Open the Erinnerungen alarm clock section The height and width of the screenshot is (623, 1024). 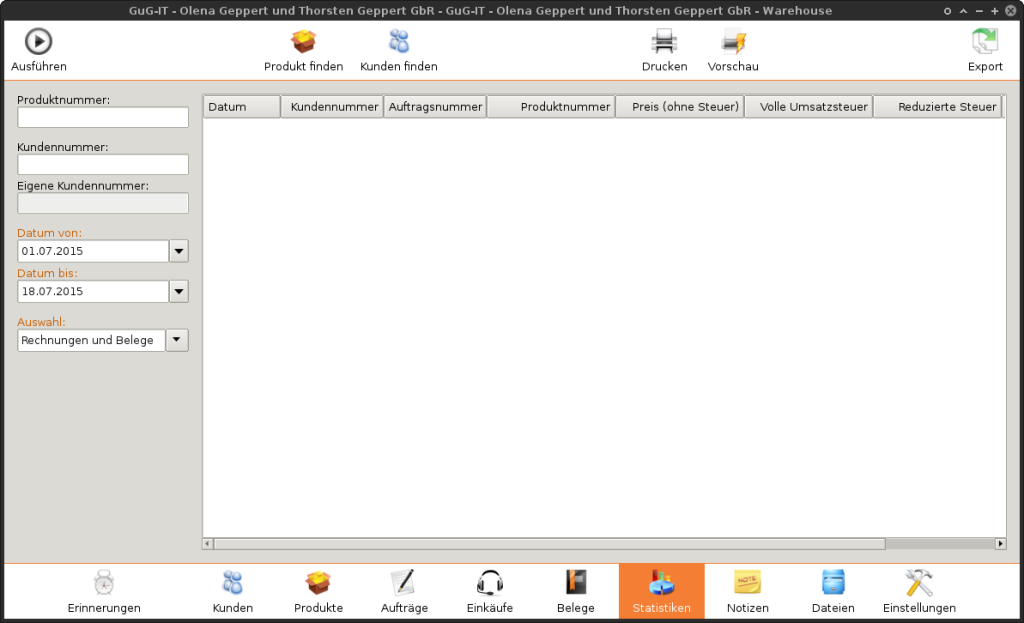104,583
